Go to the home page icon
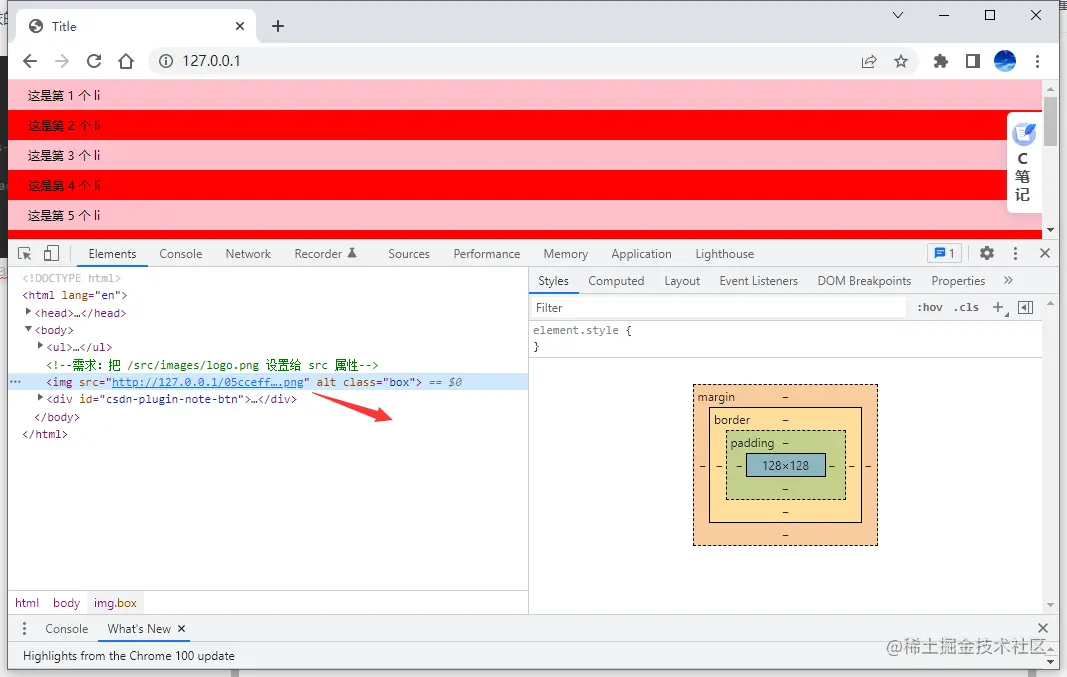 (126, 61)
